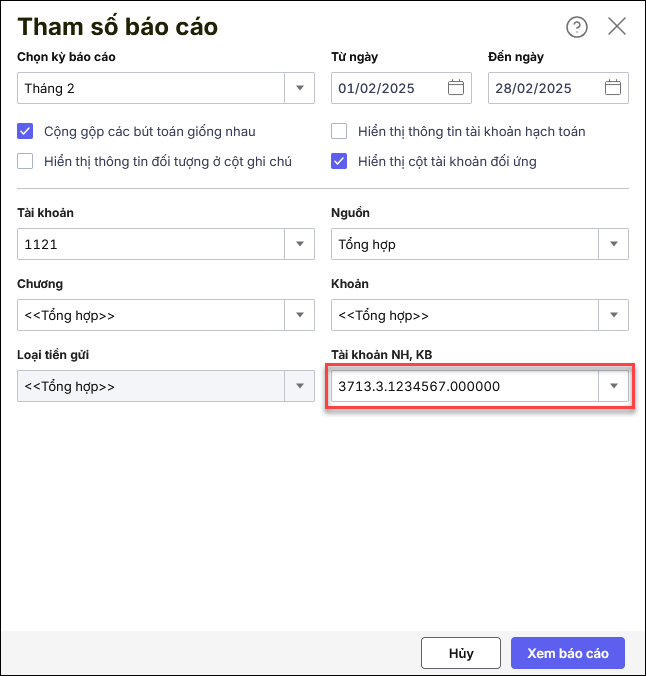Open the Chương dropdown arrow
The height and width of the screenshot is (676, 646).
300,315
